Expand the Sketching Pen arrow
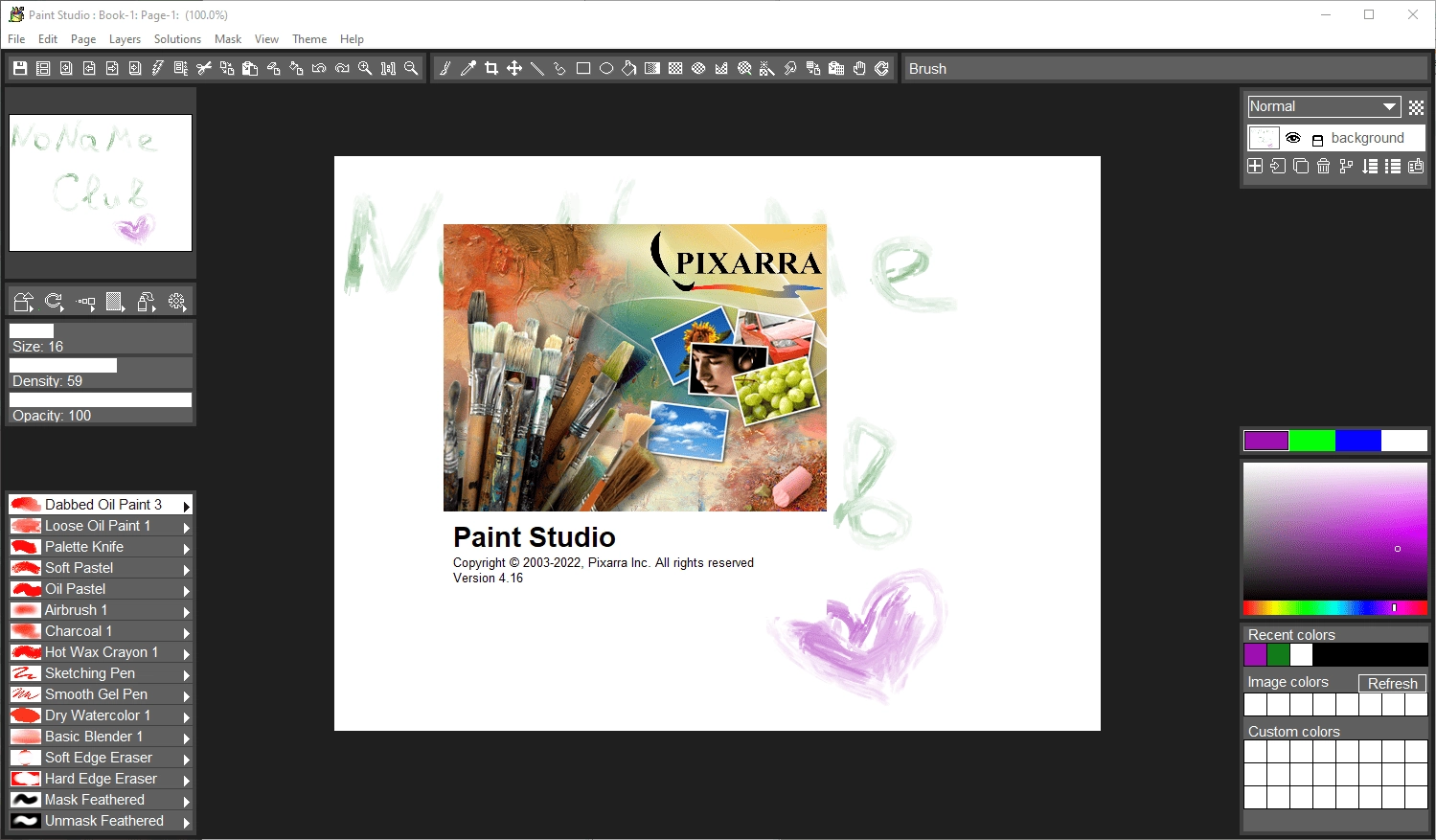The width and height of the screenshot is (1436, 840). [x=187, y=674]
